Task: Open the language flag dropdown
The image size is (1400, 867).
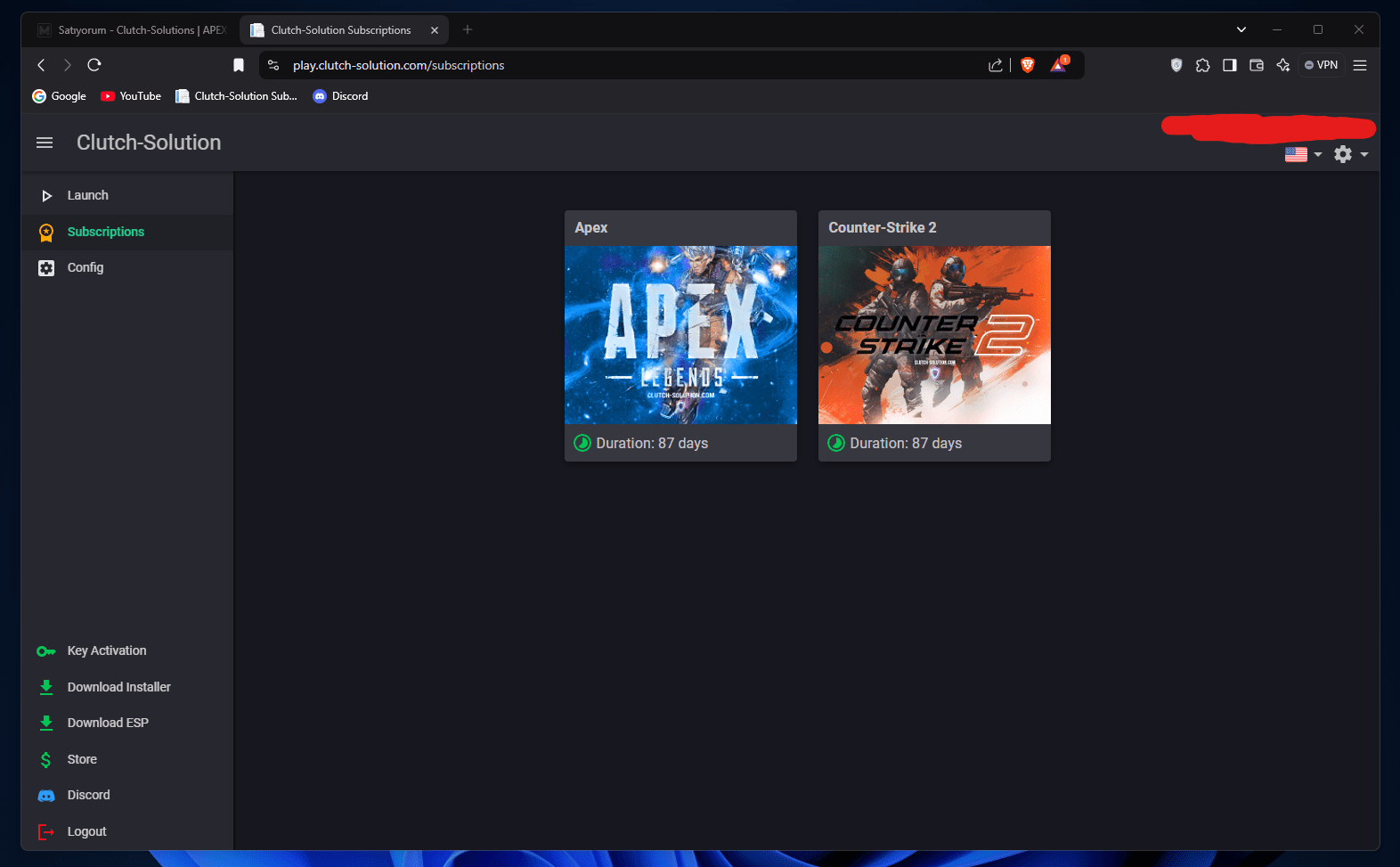Action: (x=1303, y=154)
